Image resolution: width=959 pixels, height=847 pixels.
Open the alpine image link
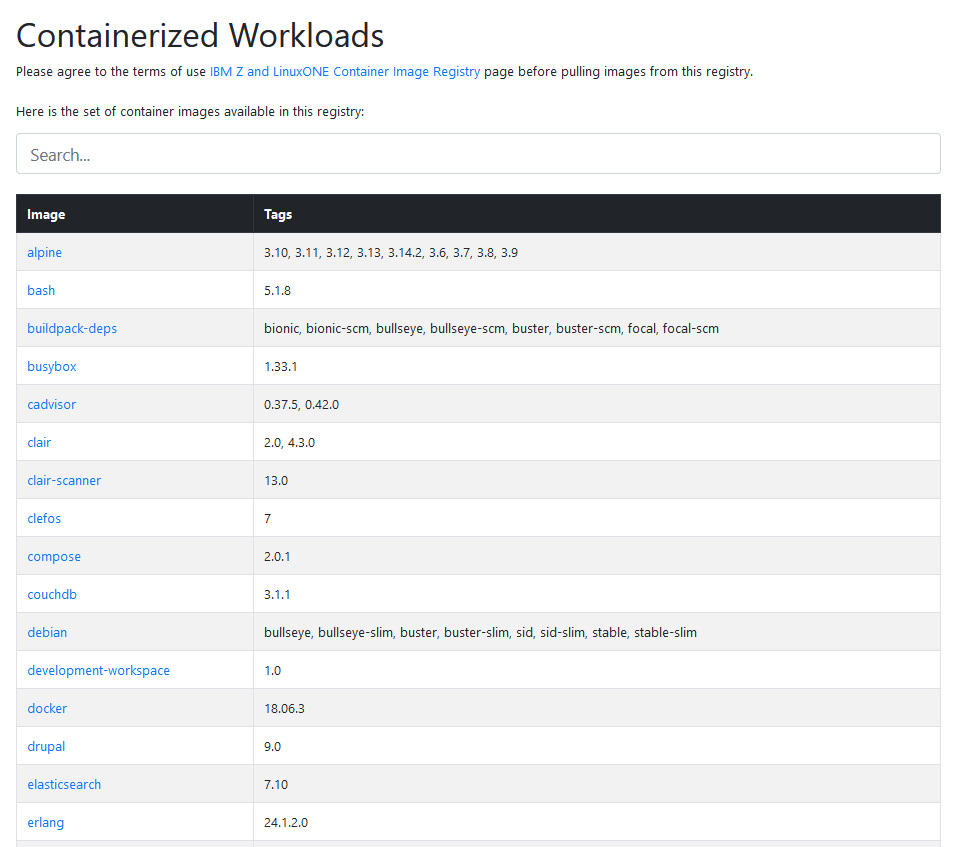[45, 253]
